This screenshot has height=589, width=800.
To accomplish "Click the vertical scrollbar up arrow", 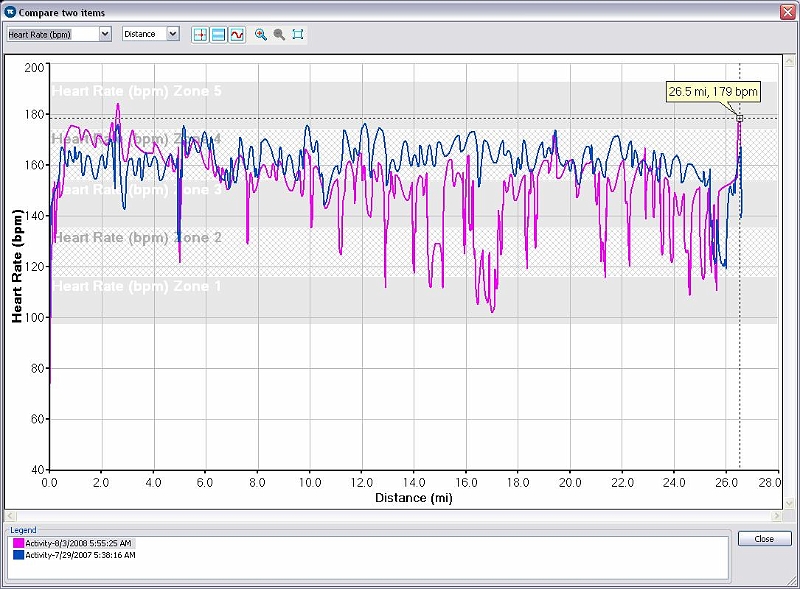I will [x=789, y=60].
